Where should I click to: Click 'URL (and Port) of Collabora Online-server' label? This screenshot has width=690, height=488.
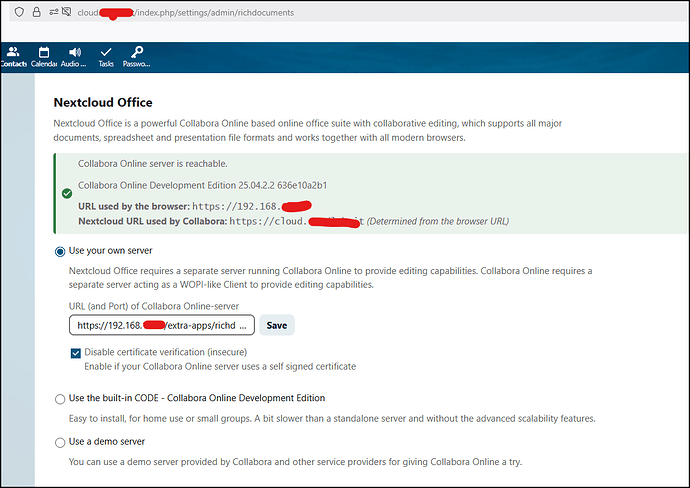(154, 306)
